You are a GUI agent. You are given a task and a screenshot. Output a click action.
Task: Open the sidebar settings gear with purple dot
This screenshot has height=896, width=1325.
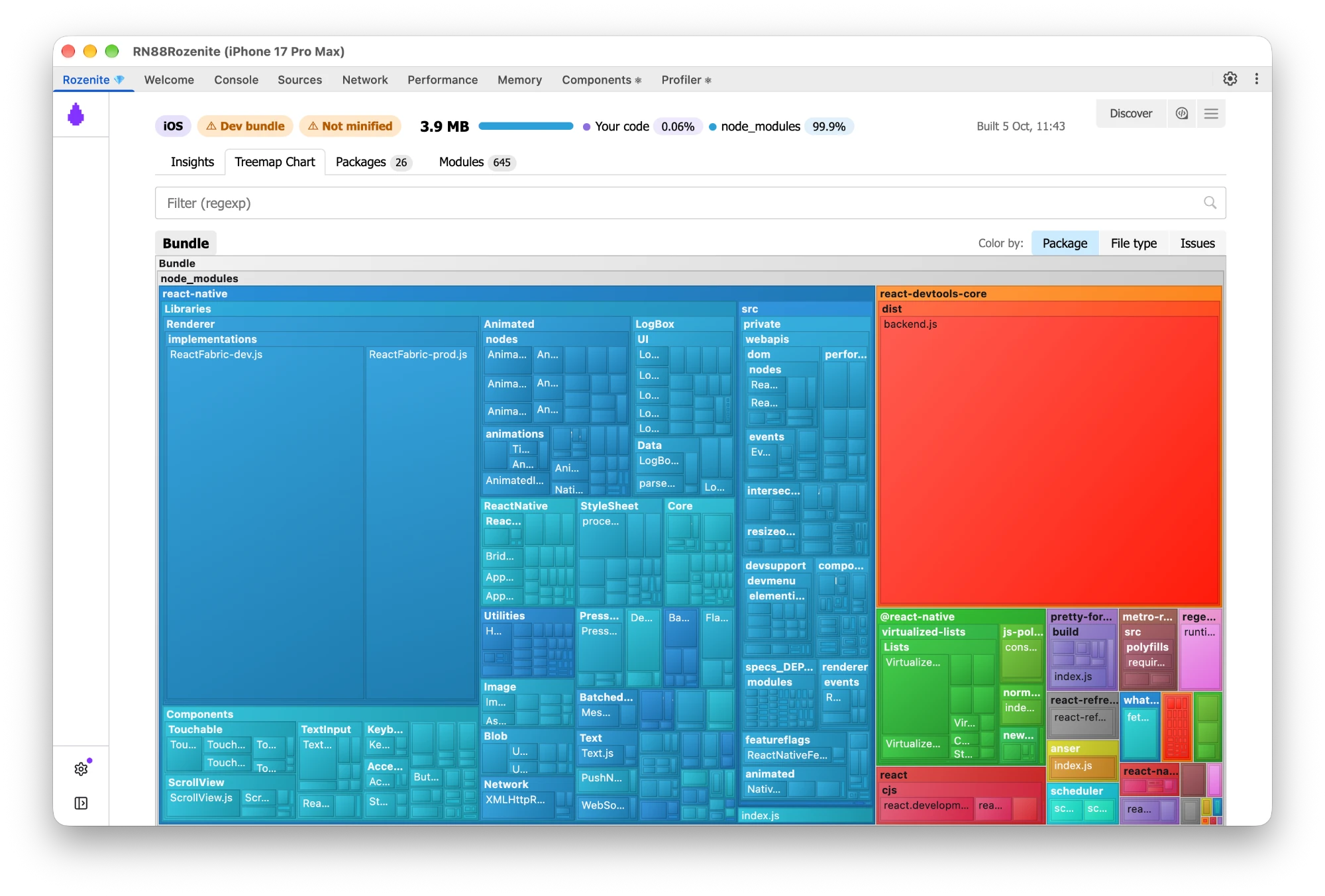point(81,769)
